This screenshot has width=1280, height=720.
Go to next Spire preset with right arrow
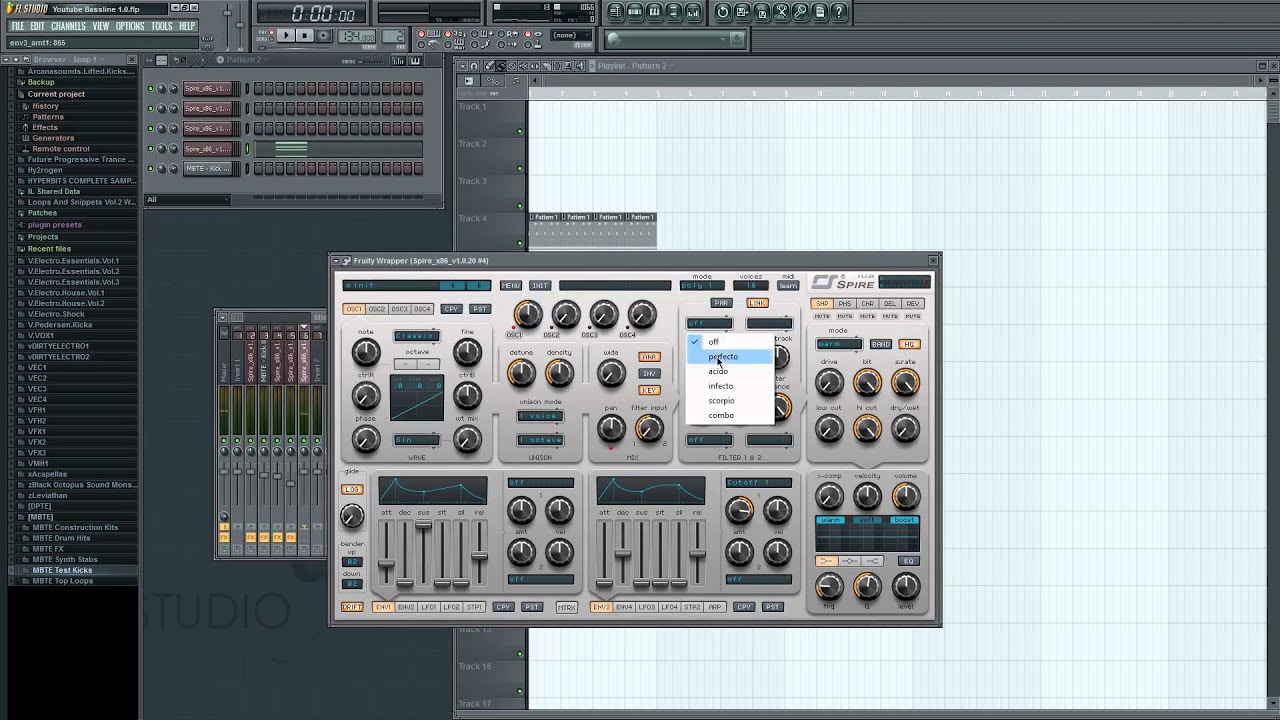coord(479,286)
